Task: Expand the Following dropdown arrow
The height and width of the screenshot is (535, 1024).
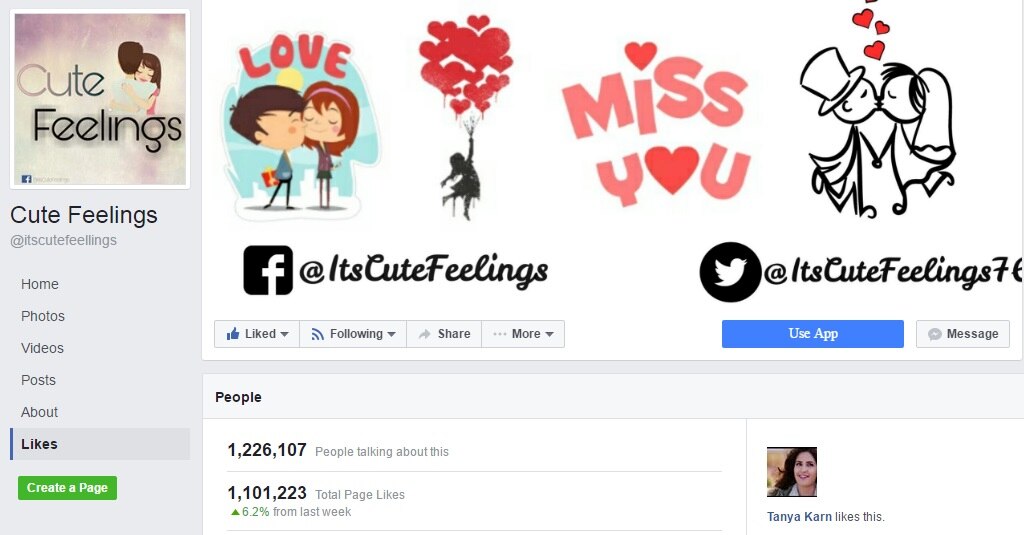Action: tap(391, 334)
